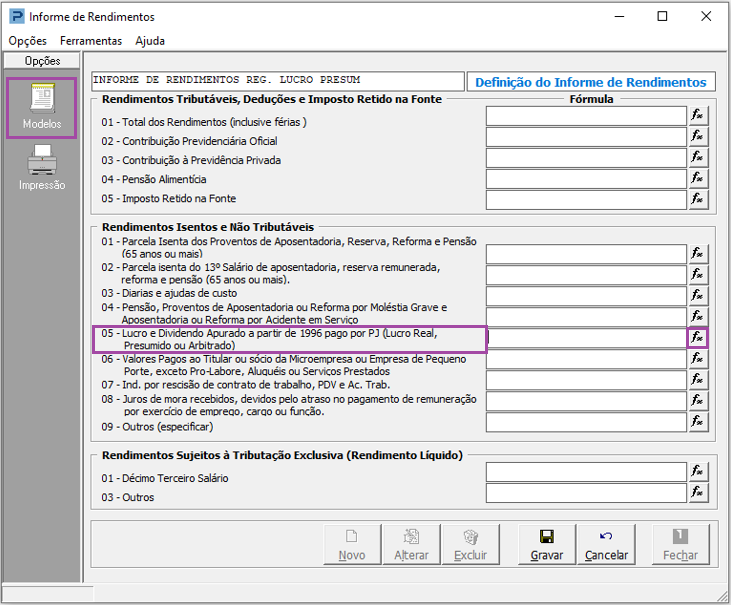Open the Opções menu
Screen dimensions: 731x605
tap(28, 41)
